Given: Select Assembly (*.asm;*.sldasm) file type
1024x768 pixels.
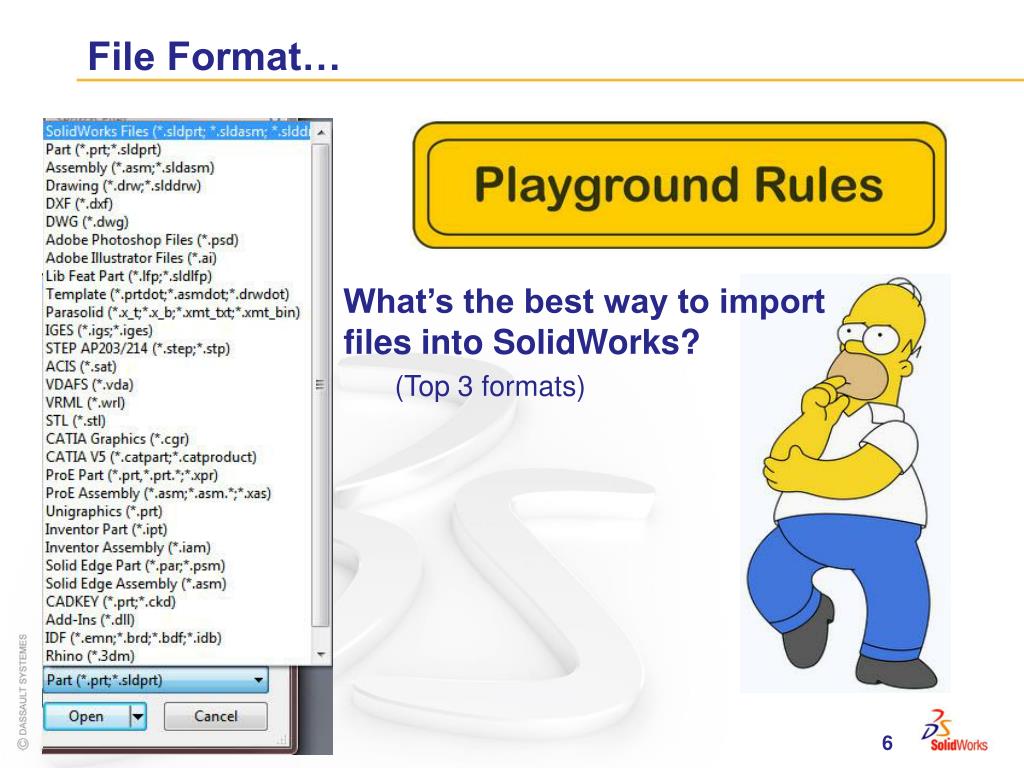Looking at the screenshot, I should (178, 168).
